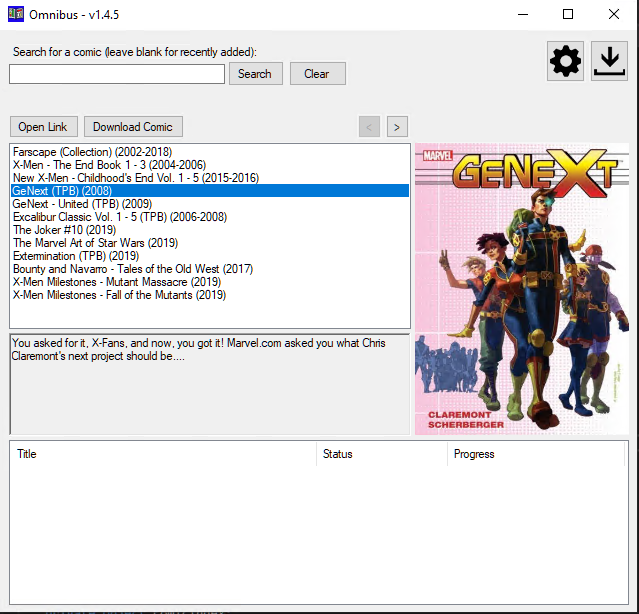The width and height of the screenshot is (639, 614).
Task: Select Excalibur Classic Vol. 1 - 5 entry
Action: point(210,217)
